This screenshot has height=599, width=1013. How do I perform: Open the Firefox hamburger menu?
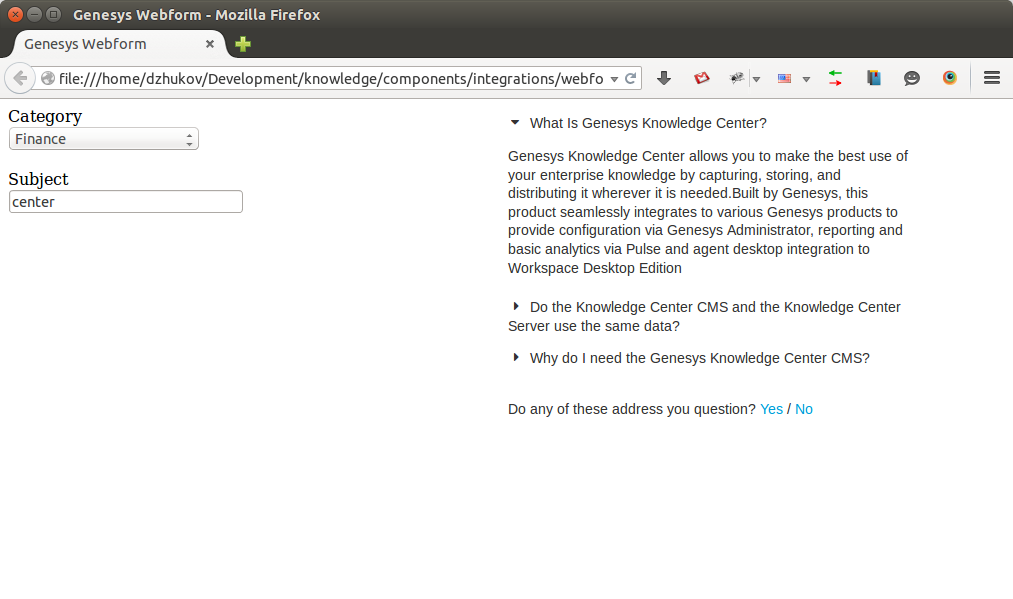pos(992,78)
